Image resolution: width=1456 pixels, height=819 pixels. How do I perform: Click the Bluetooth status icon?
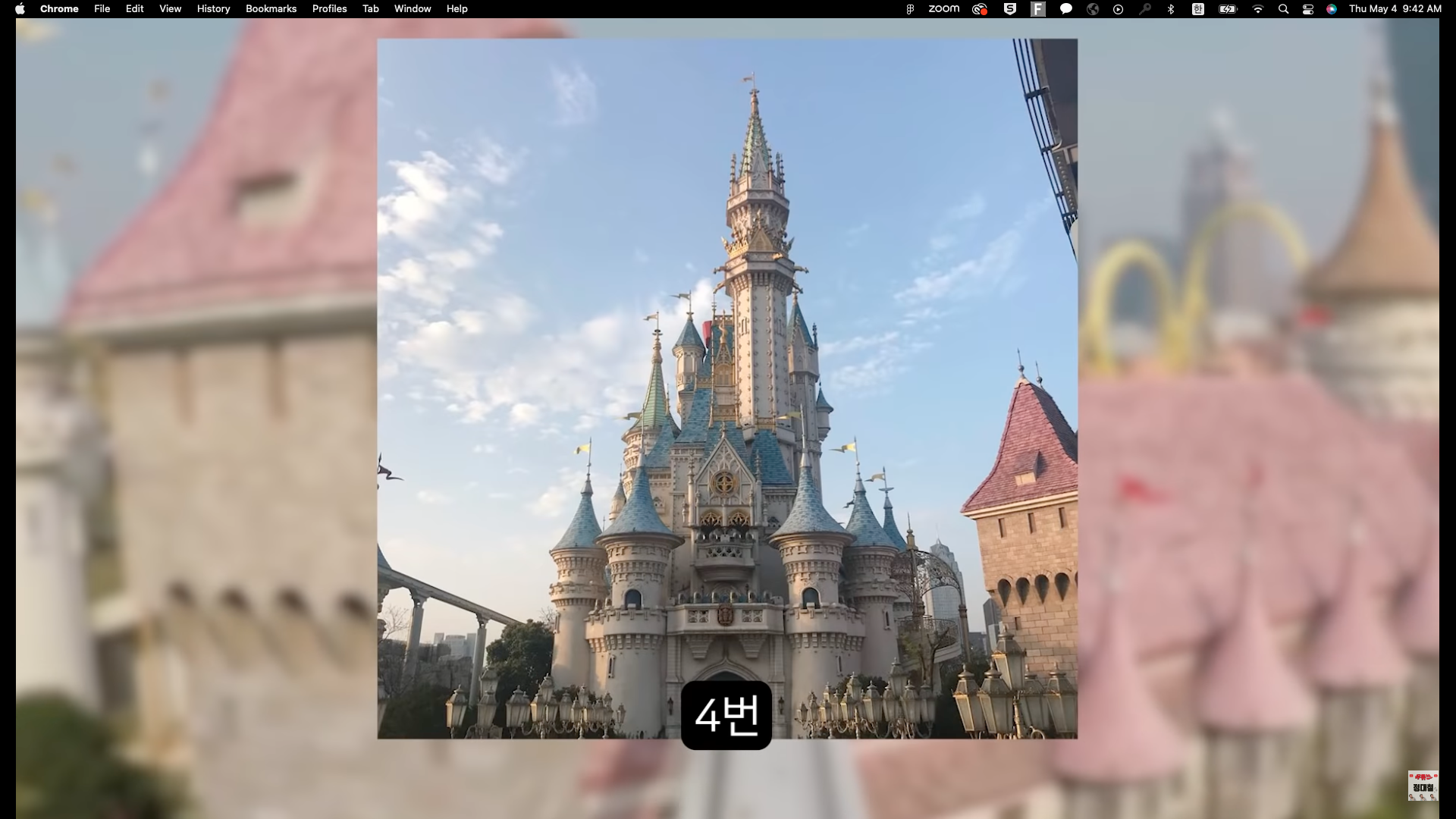point(1171,9)
